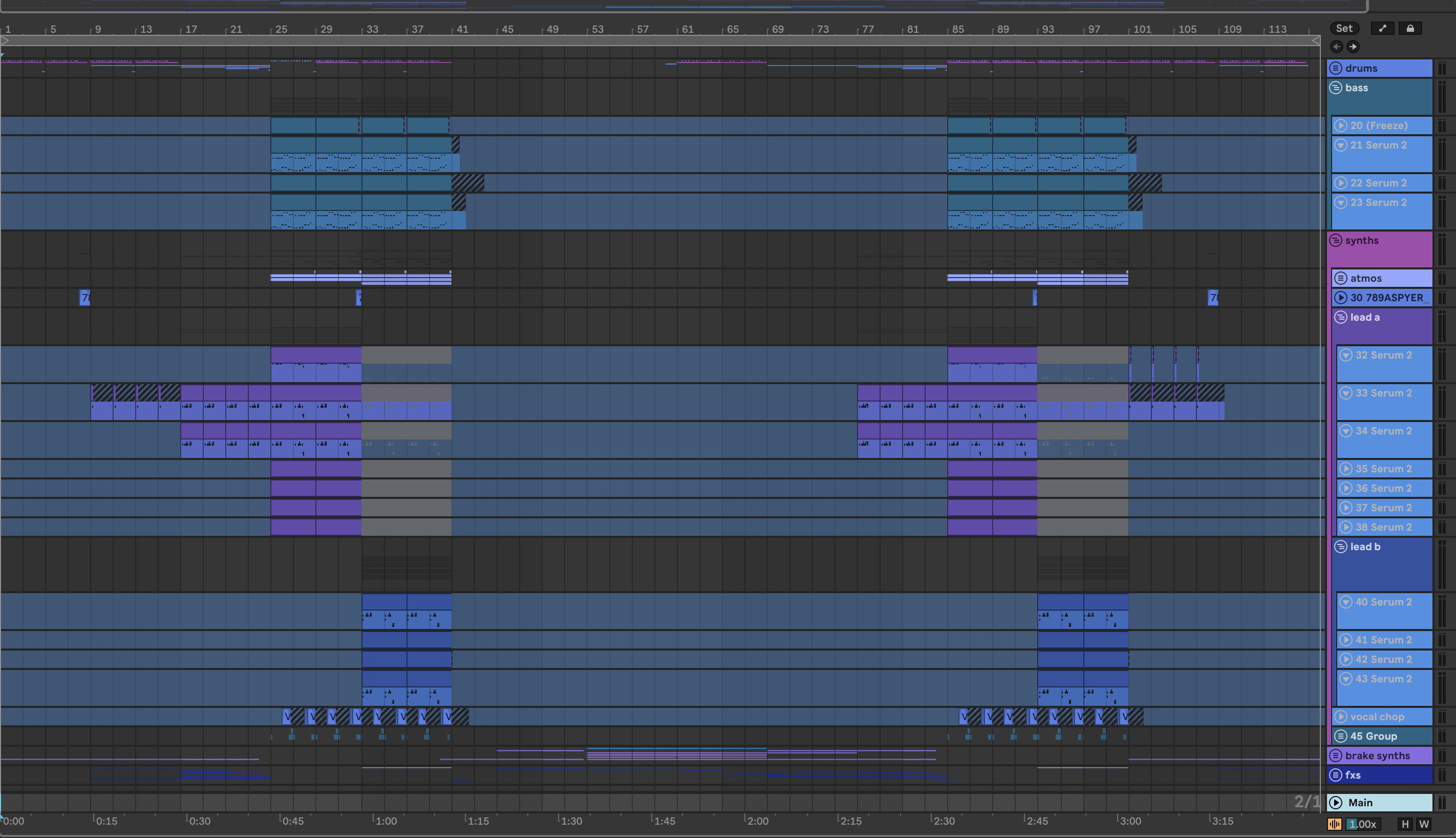The height and width of the screenshot is (838, 1456).
Task: Collapse the lead b group
Action: pos(1341,546)
